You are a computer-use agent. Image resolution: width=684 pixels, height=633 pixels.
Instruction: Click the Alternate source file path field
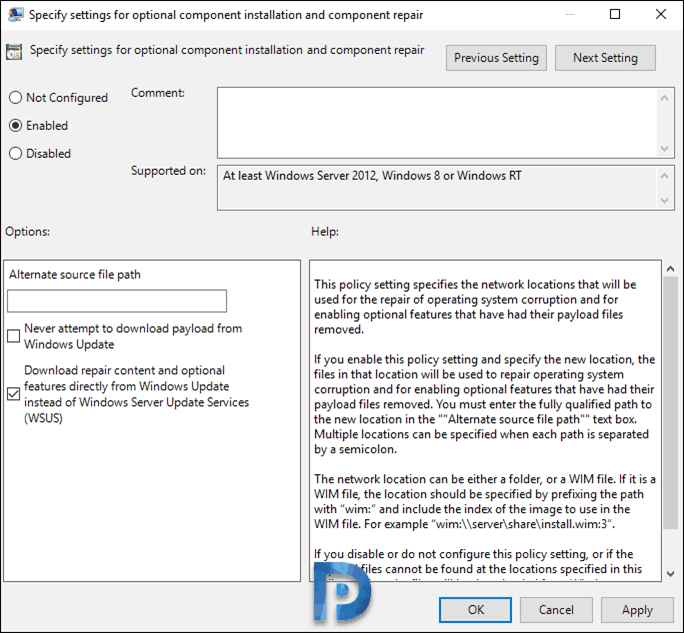click(x=117, y=301)
